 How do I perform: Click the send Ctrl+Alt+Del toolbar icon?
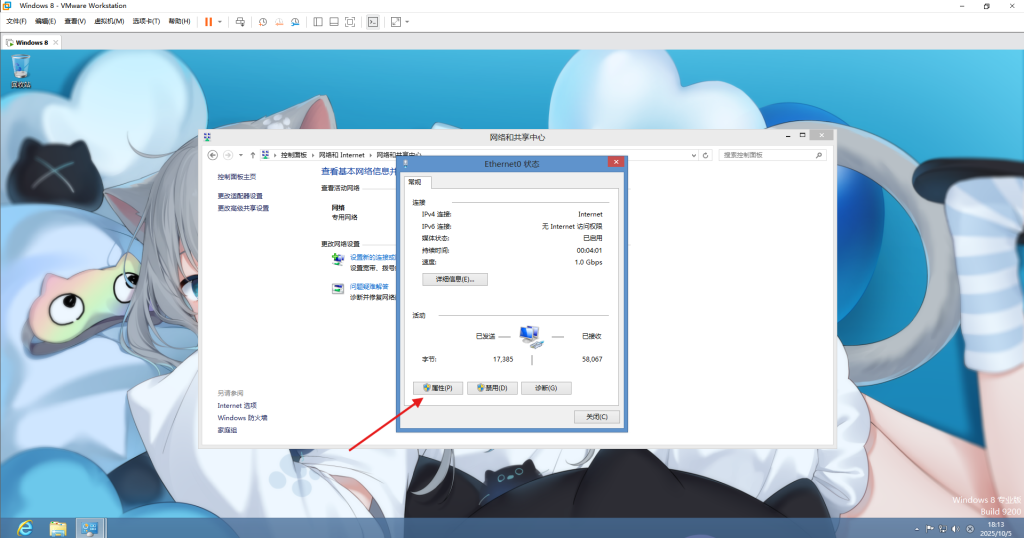pos(240,21)
